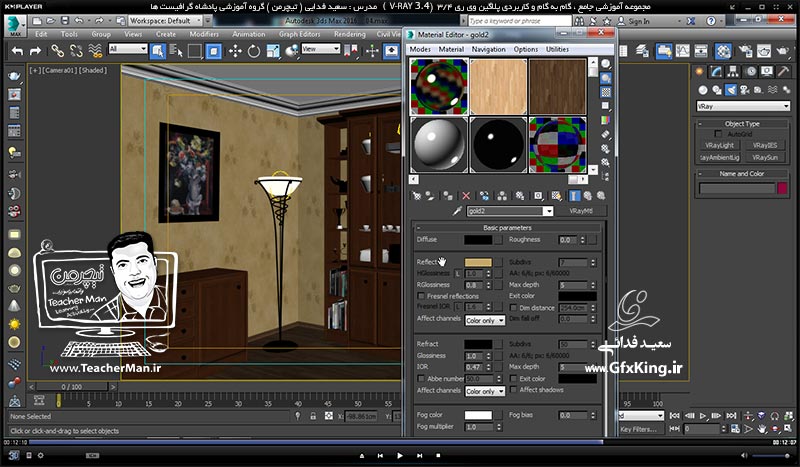Image resolution: width=800 pixels, height=467 pixels.
Task: Open the selection filter All dropdown
Action: coord(128,49)
